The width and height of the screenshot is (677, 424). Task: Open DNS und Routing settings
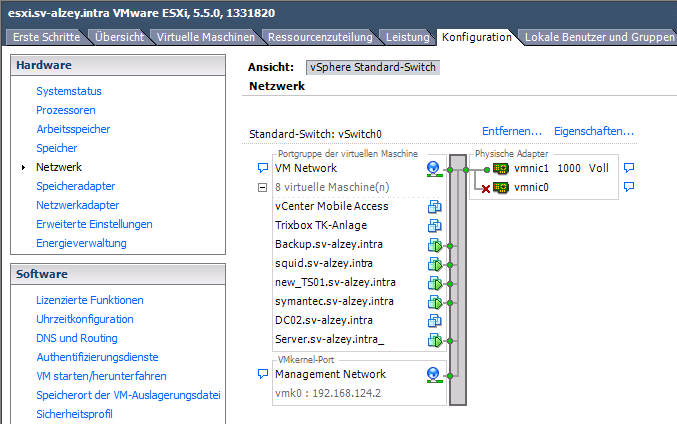pos(77,338)
